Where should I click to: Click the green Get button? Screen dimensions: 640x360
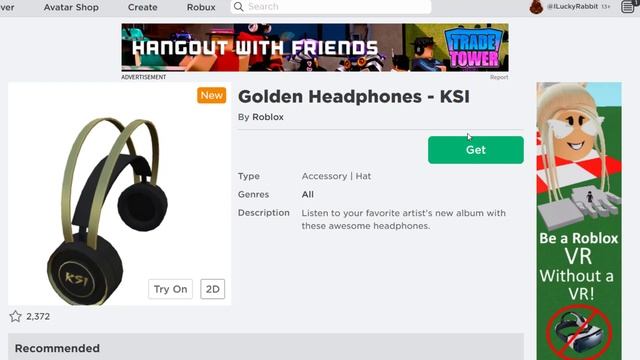coord(476,150)
